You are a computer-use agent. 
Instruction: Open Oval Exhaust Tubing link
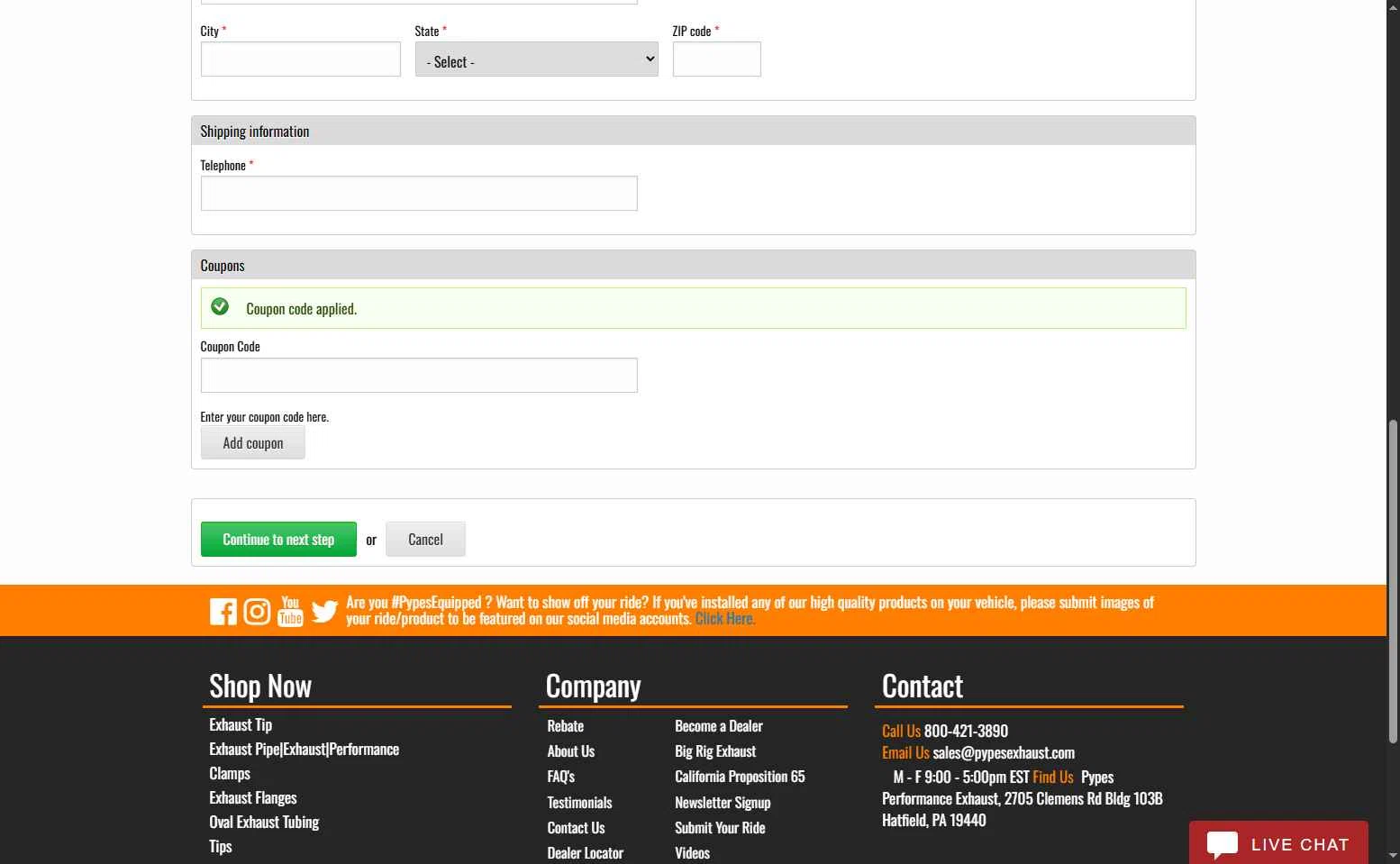click(264, 823)
